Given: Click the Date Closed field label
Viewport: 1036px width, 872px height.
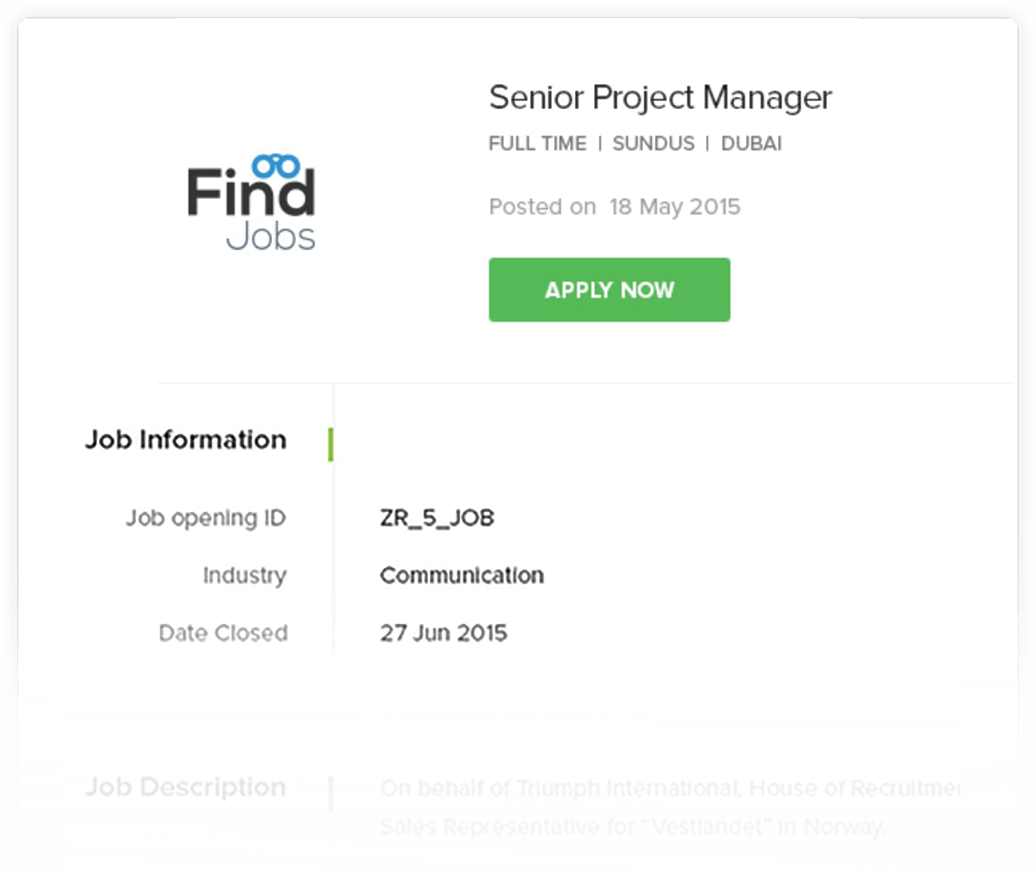Looking at the screenshot, I should pos(223,633).
